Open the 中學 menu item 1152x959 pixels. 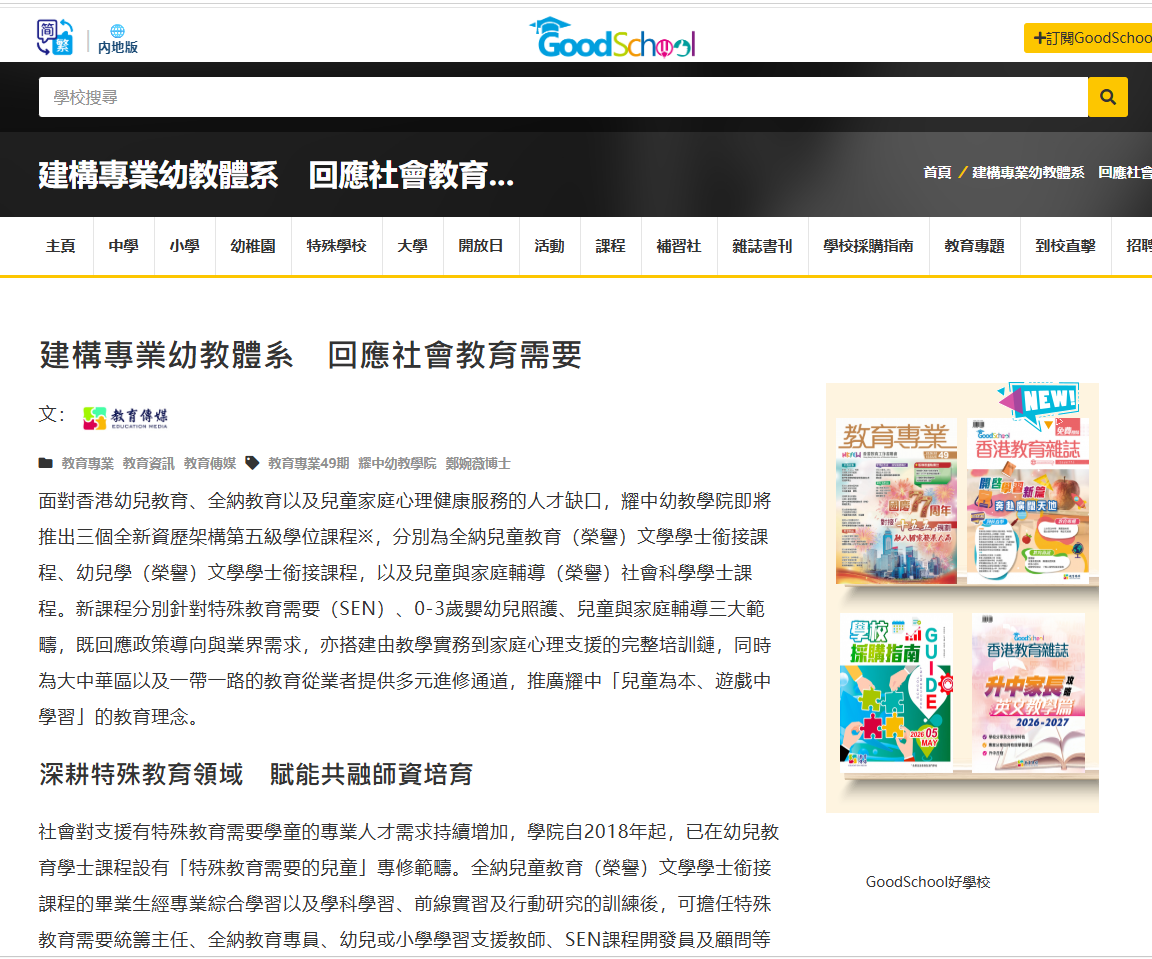123,246
